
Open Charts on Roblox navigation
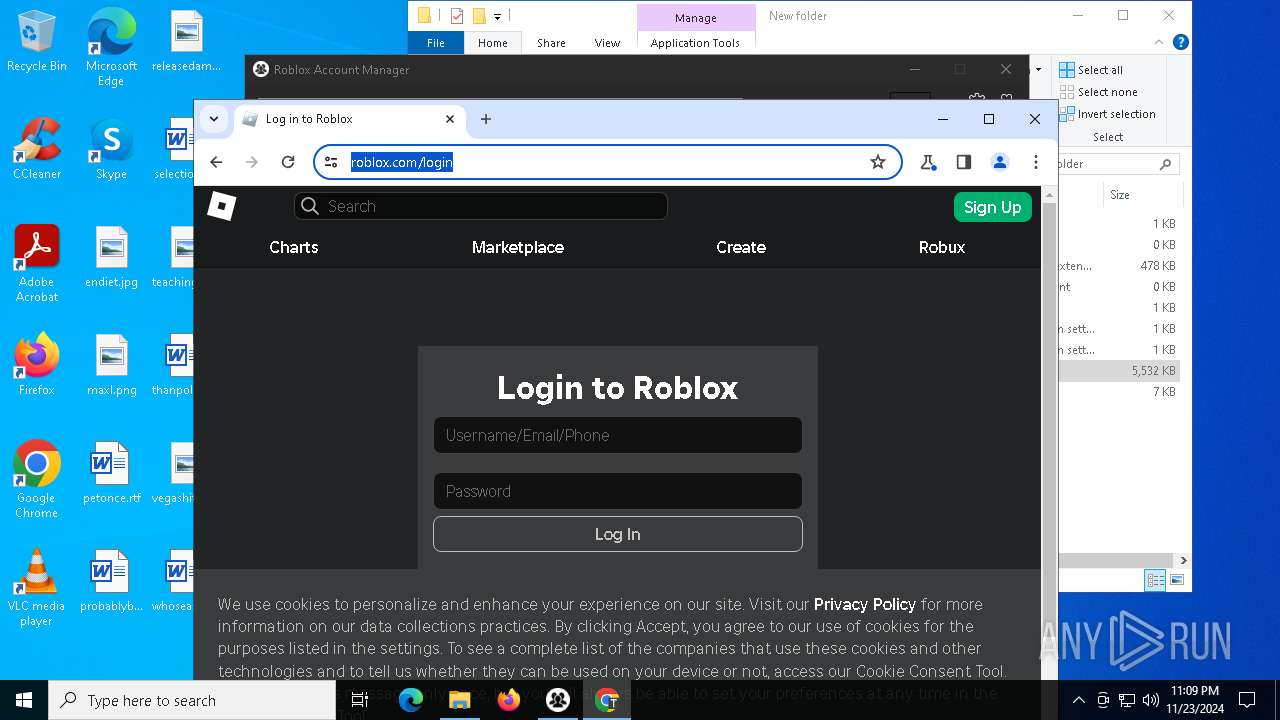294,247
